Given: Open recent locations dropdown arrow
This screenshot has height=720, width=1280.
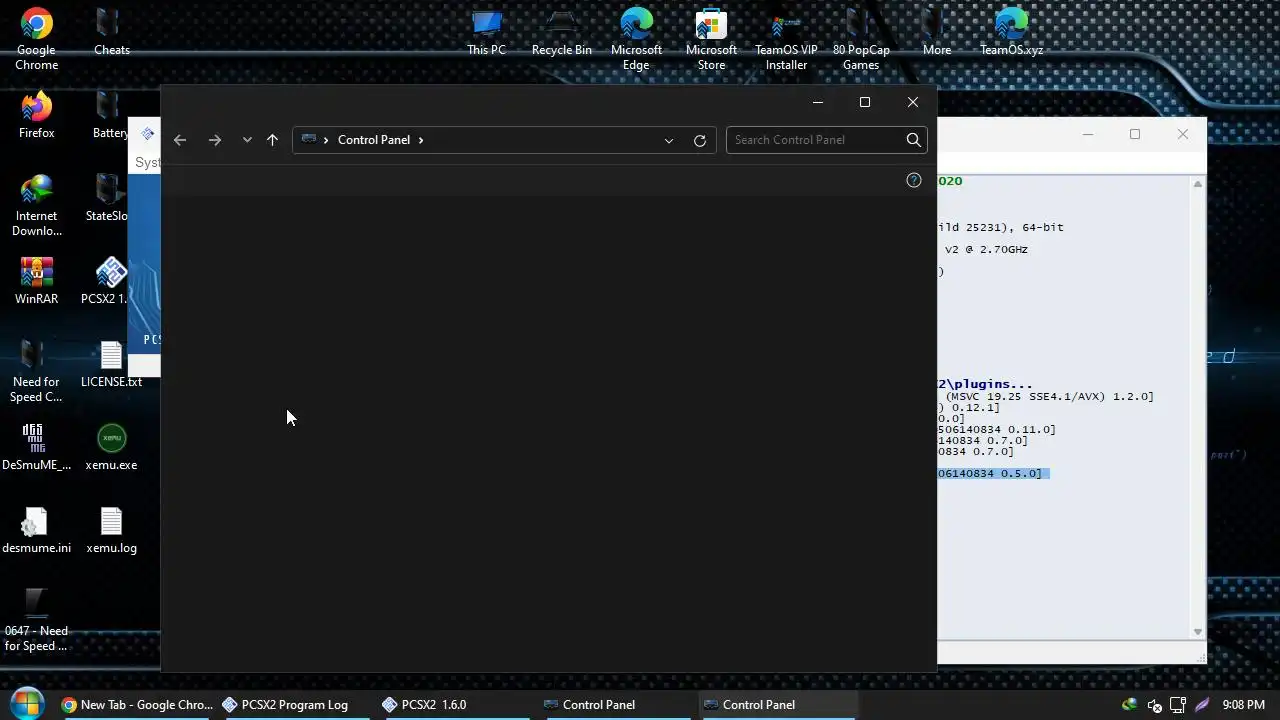Looking at the screenshot, I should pyautogui.click(x=247, y=140).
